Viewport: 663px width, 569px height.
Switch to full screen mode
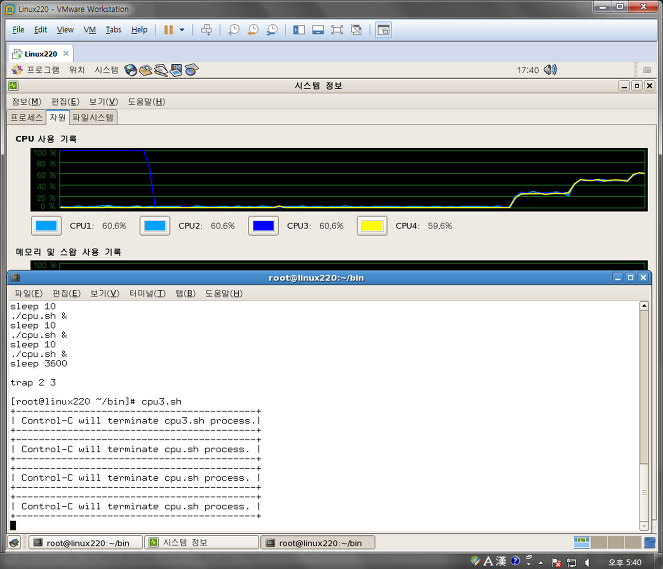pos(337,30)
